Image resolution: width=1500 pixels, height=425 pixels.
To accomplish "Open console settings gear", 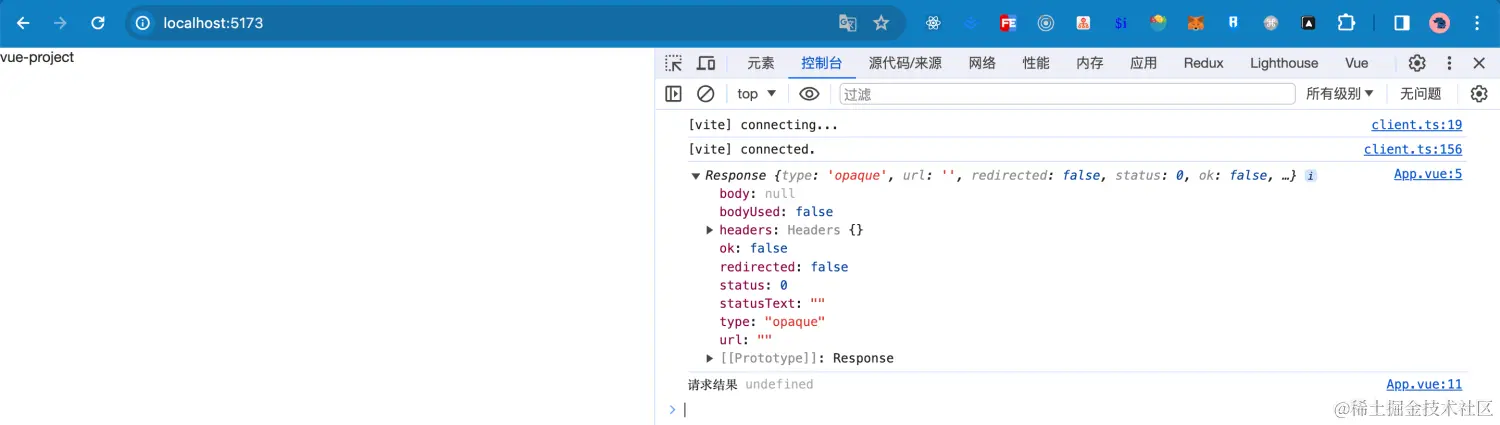I will coord(1479,94).
